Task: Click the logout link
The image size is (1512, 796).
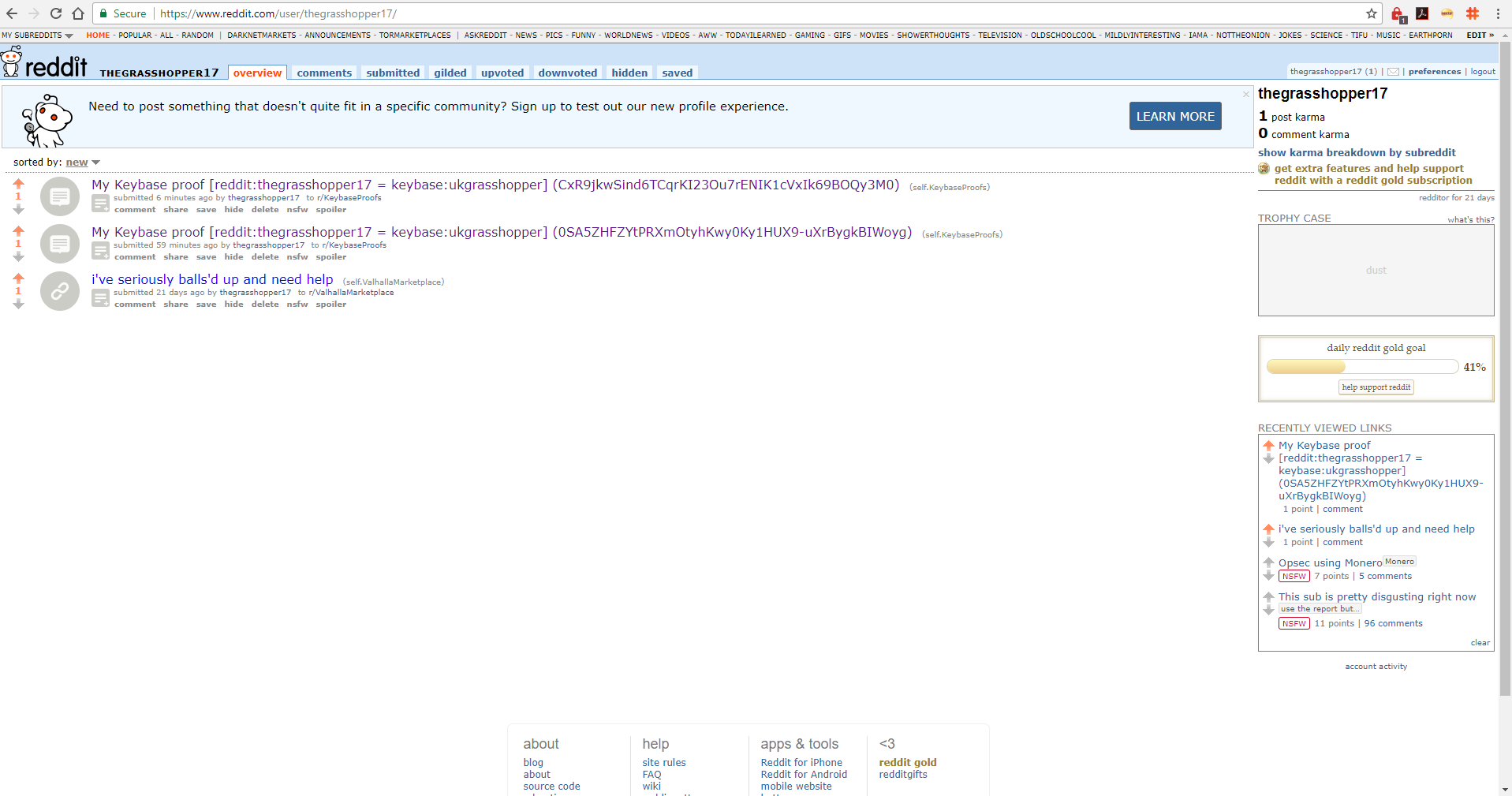Action: pyautogui.click(x=1483, y=72)
